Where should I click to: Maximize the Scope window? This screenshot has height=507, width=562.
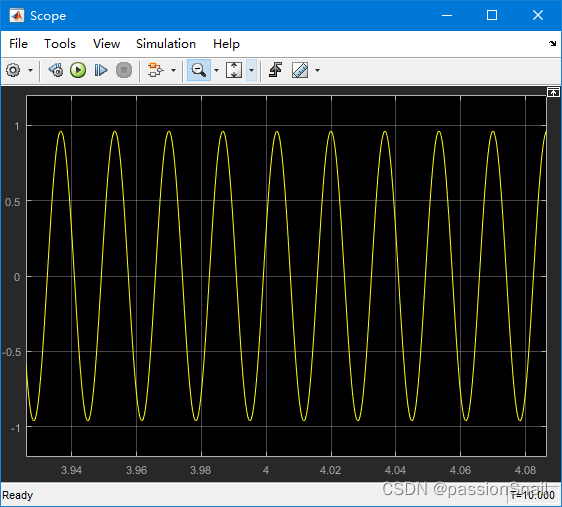[x=492, y=15]
